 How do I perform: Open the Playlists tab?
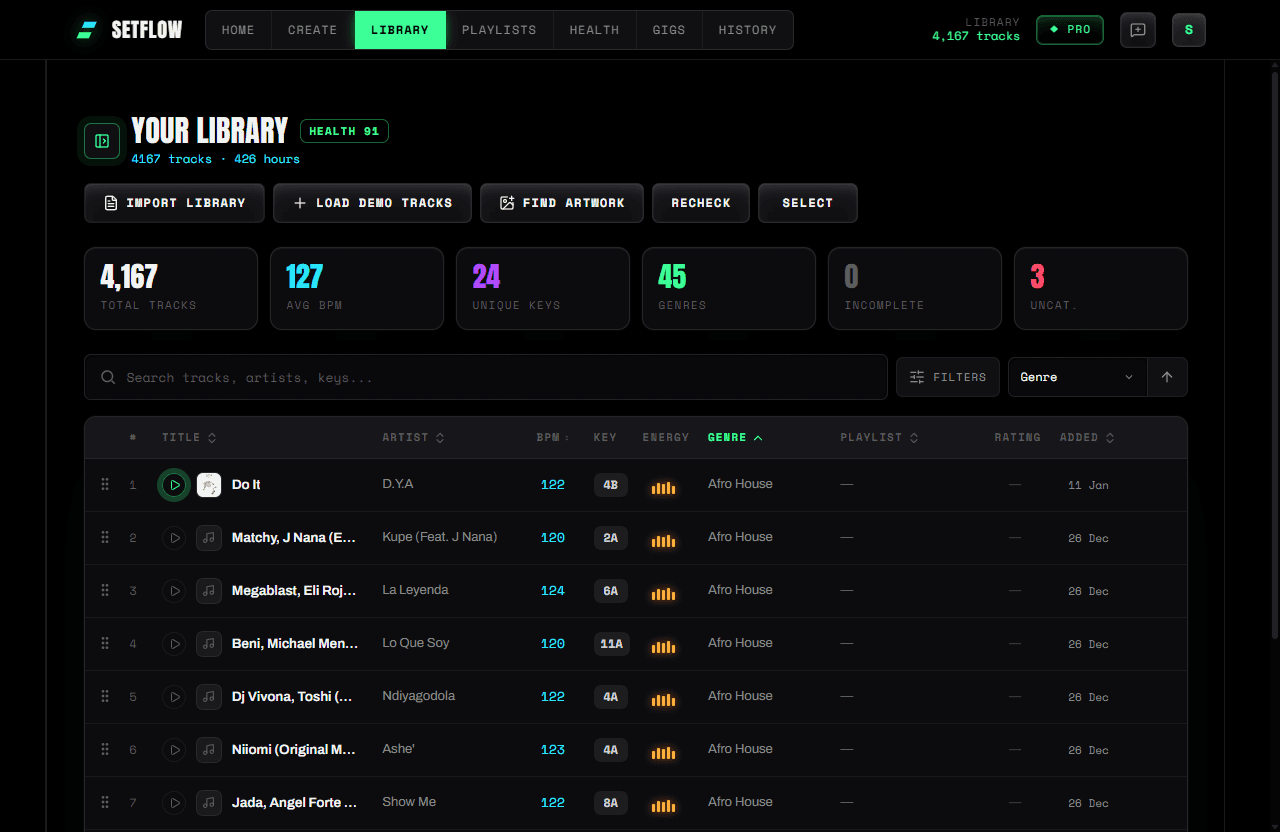click(x=499, y=30)
